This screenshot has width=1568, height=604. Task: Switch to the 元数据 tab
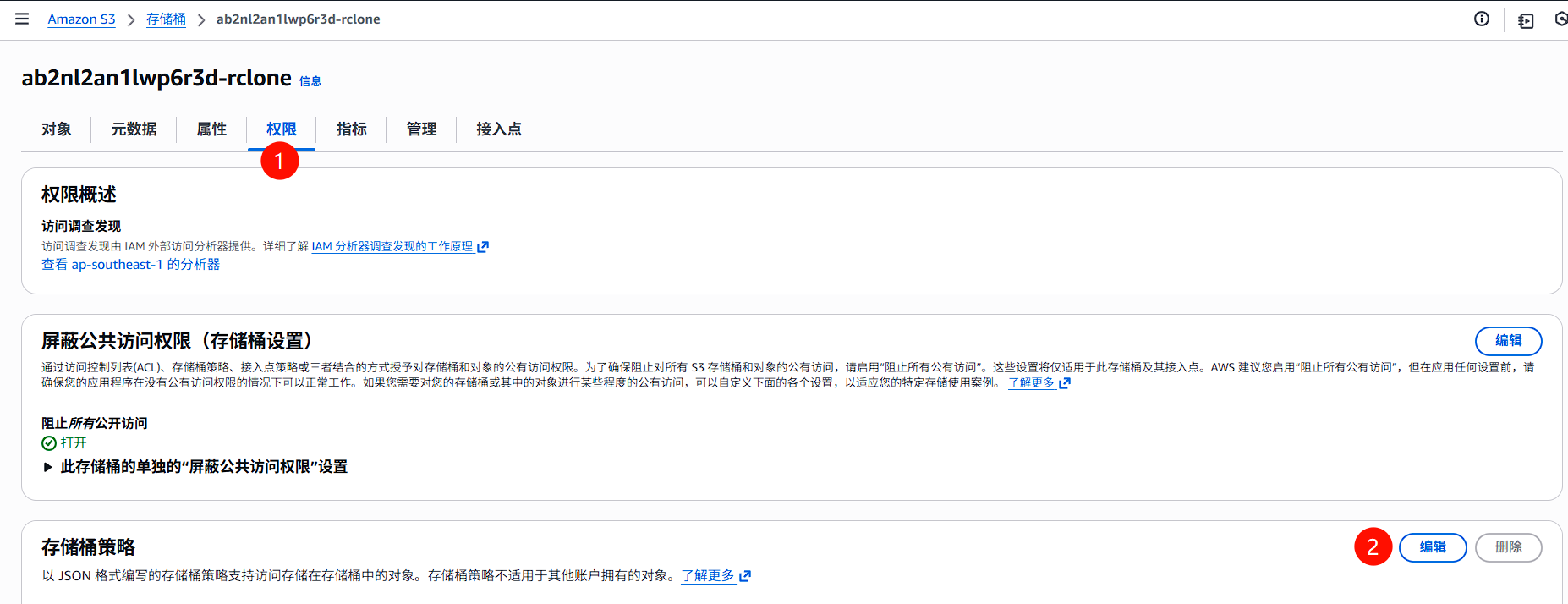134,129
